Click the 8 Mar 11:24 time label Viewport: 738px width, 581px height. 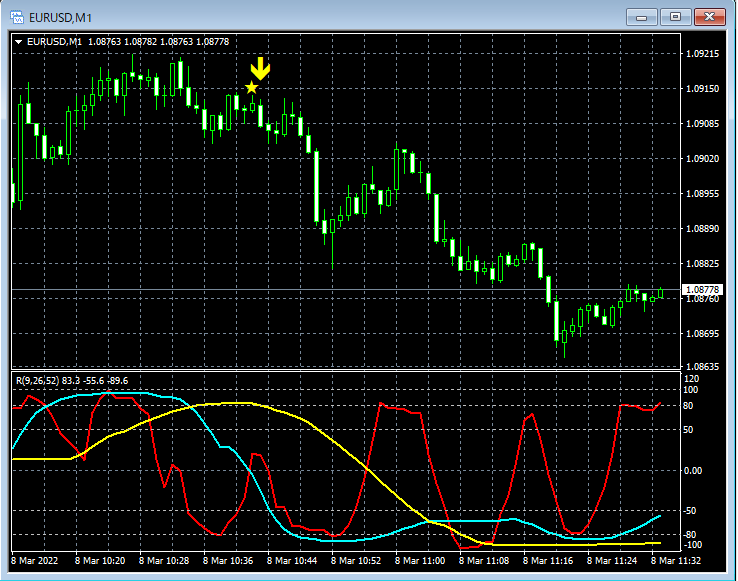[612, 561]
